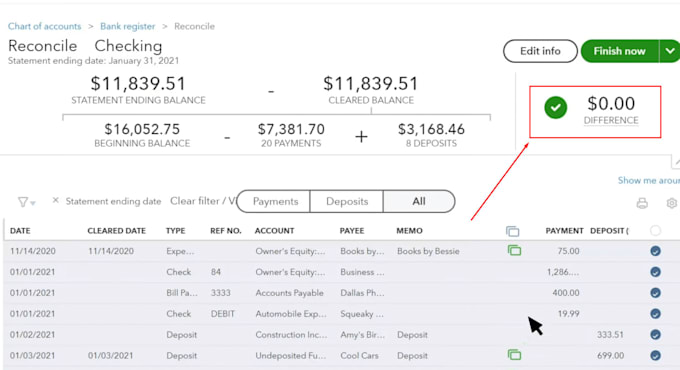The height and width of the screenshot is (370, 680).
Task: Click the green checkmark difference icon
Action: (556, 108)
